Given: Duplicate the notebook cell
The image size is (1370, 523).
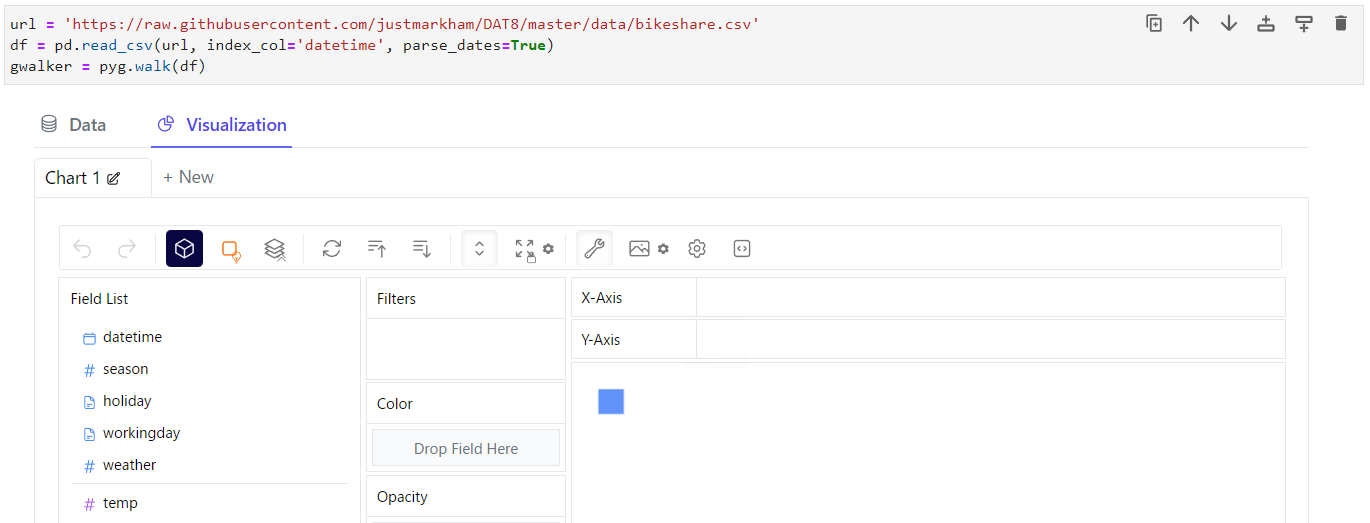Looking at the screenshot, I should pyautogui.click(x=1154, y=24).
